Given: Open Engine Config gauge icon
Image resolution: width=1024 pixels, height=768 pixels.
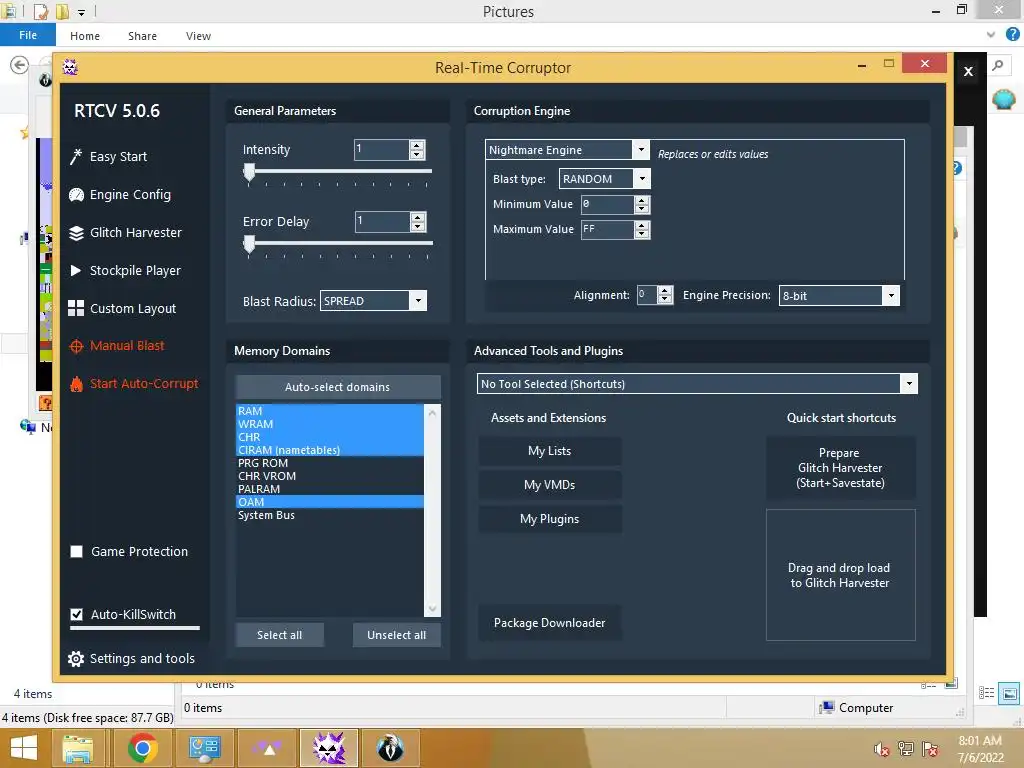Looking at the screenshot, I should [76, 195].
